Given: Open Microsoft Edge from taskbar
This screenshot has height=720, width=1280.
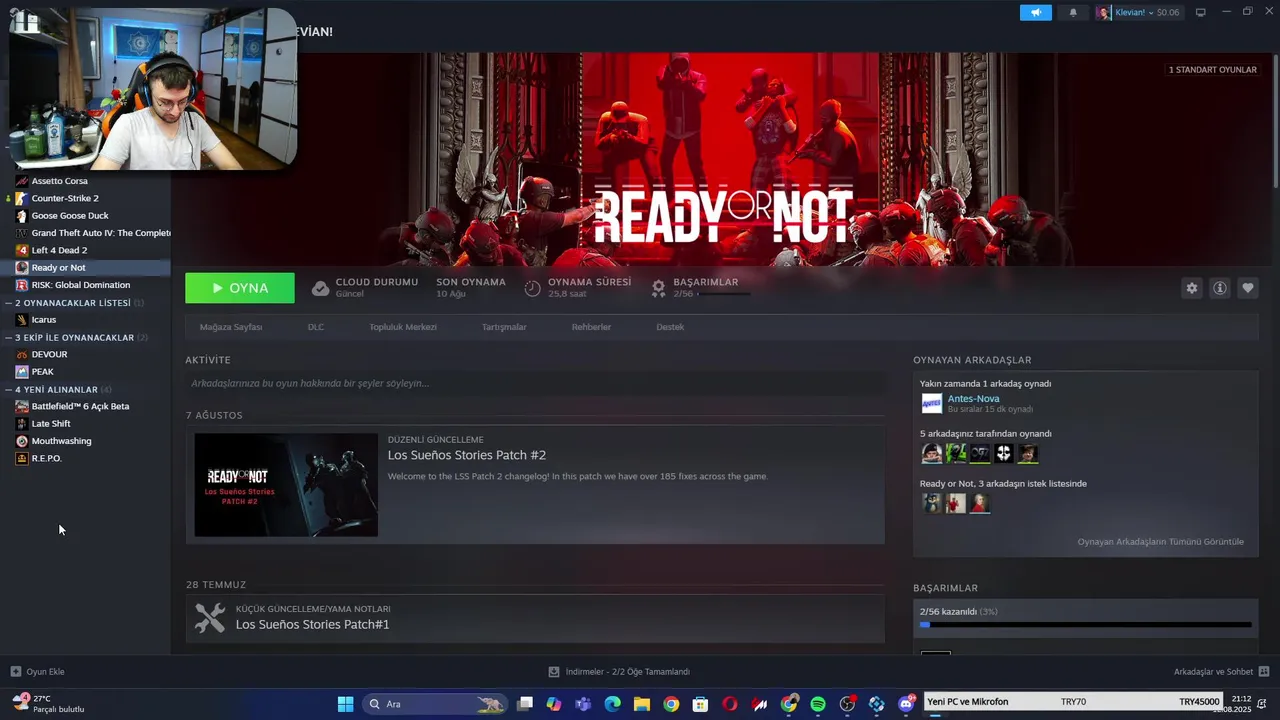Looking at the screenshot, I should 612,704.
